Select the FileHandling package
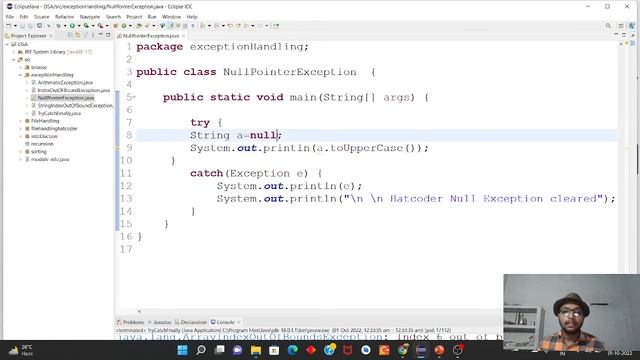The height and width of the screenshot is (360, 640). [42, 121]
